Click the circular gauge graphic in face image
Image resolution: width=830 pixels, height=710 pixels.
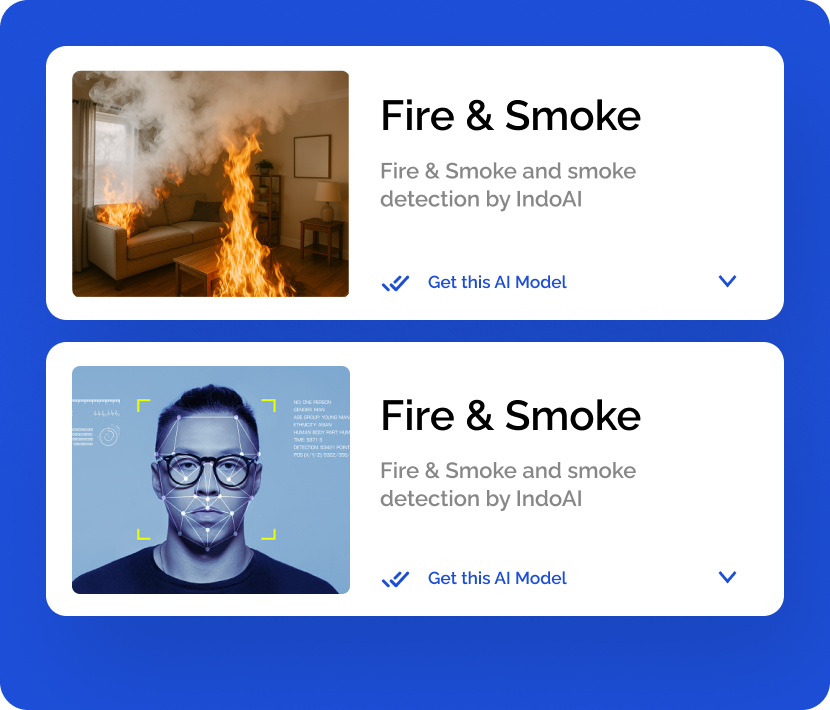pyautogui.click(x=109, y=435)
